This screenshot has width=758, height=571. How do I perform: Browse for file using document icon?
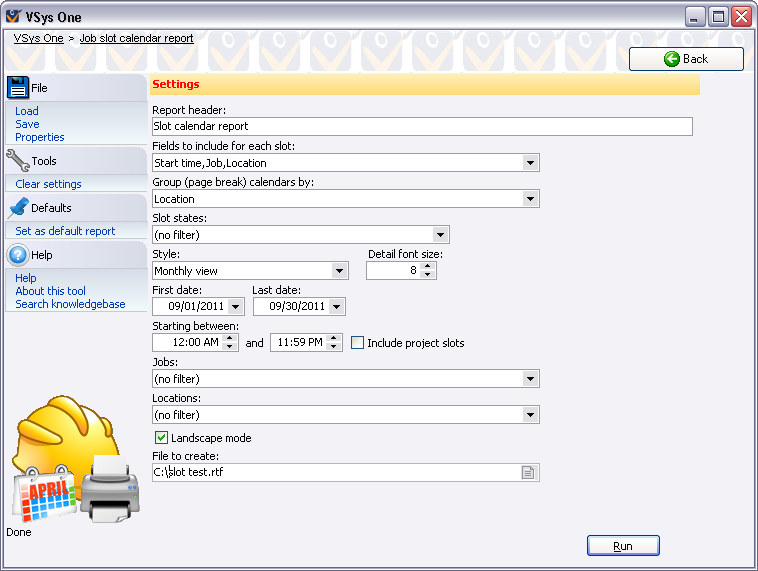(528, 472)
